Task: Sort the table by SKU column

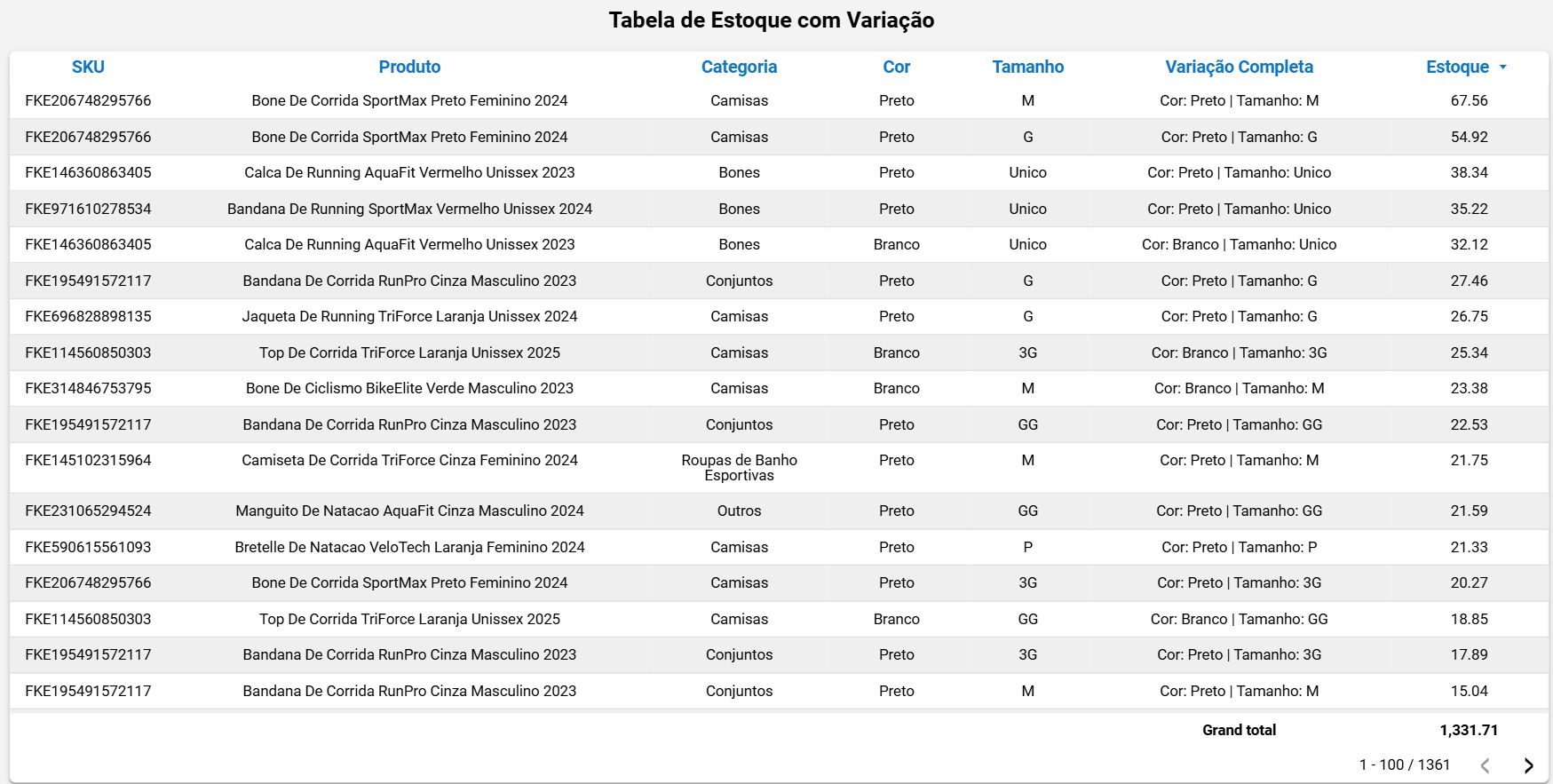Action: coord(86,67)
